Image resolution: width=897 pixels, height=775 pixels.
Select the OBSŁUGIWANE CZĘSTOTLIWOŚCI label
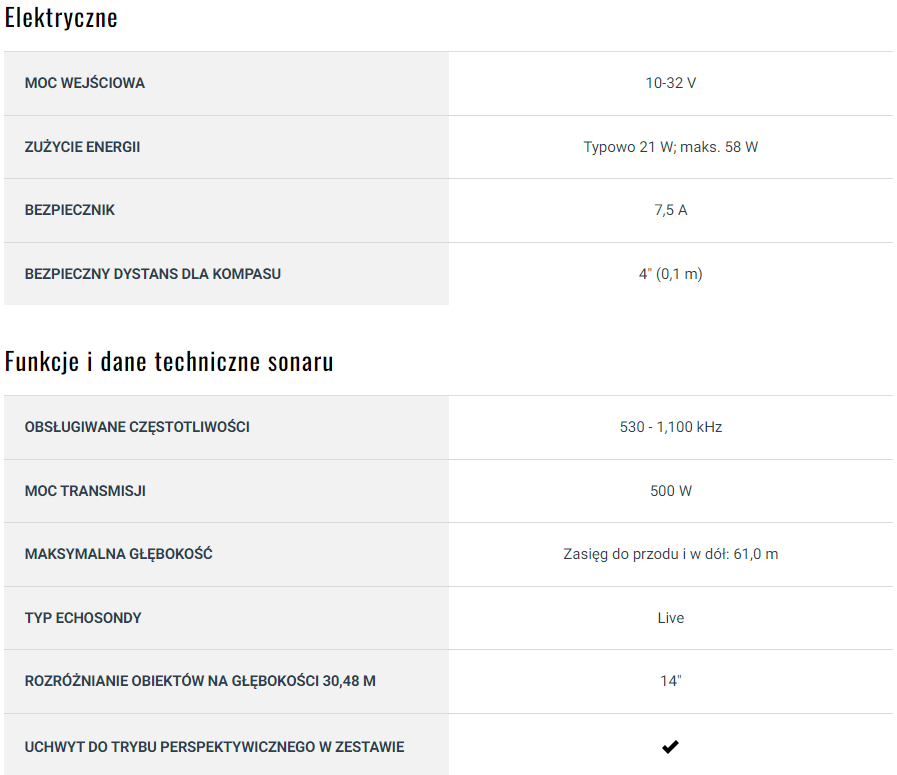pyautogui.click(x=137, y=427)
